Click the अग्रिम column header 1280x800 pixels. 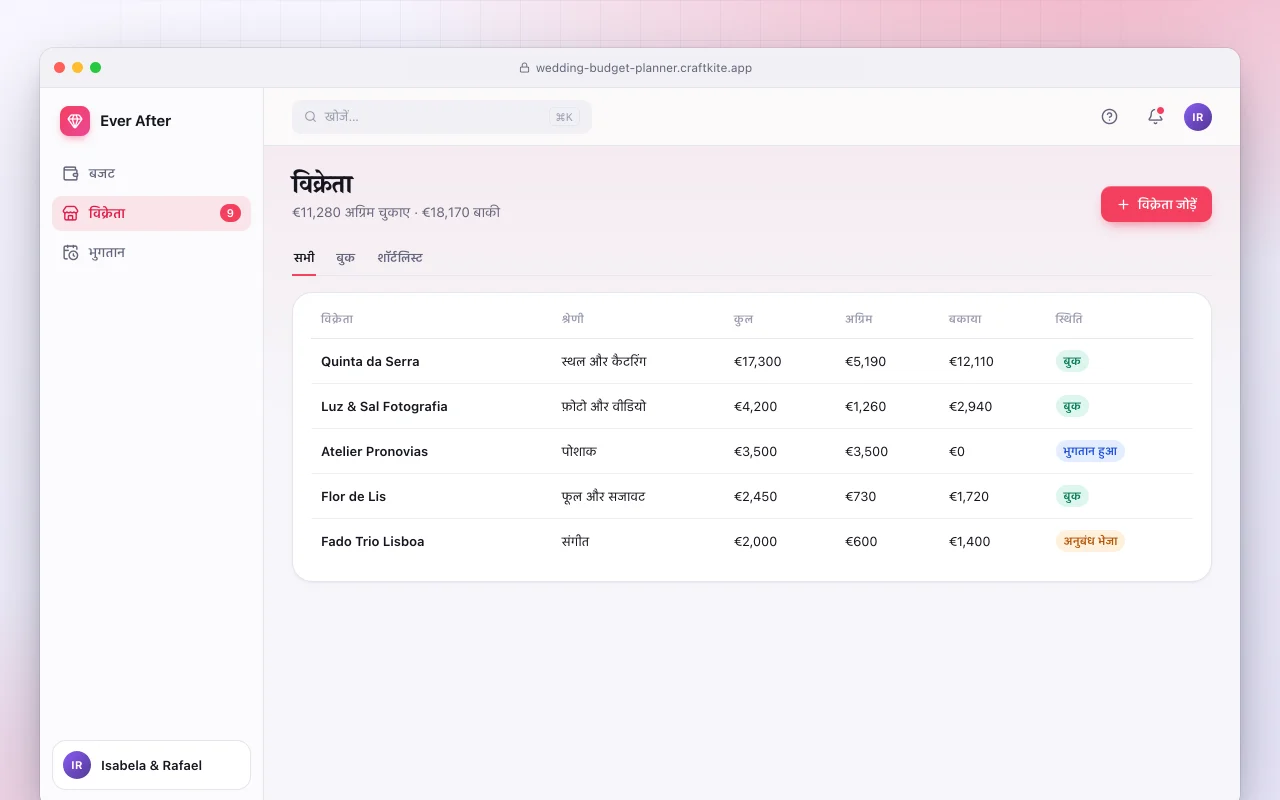pos(859,319)
